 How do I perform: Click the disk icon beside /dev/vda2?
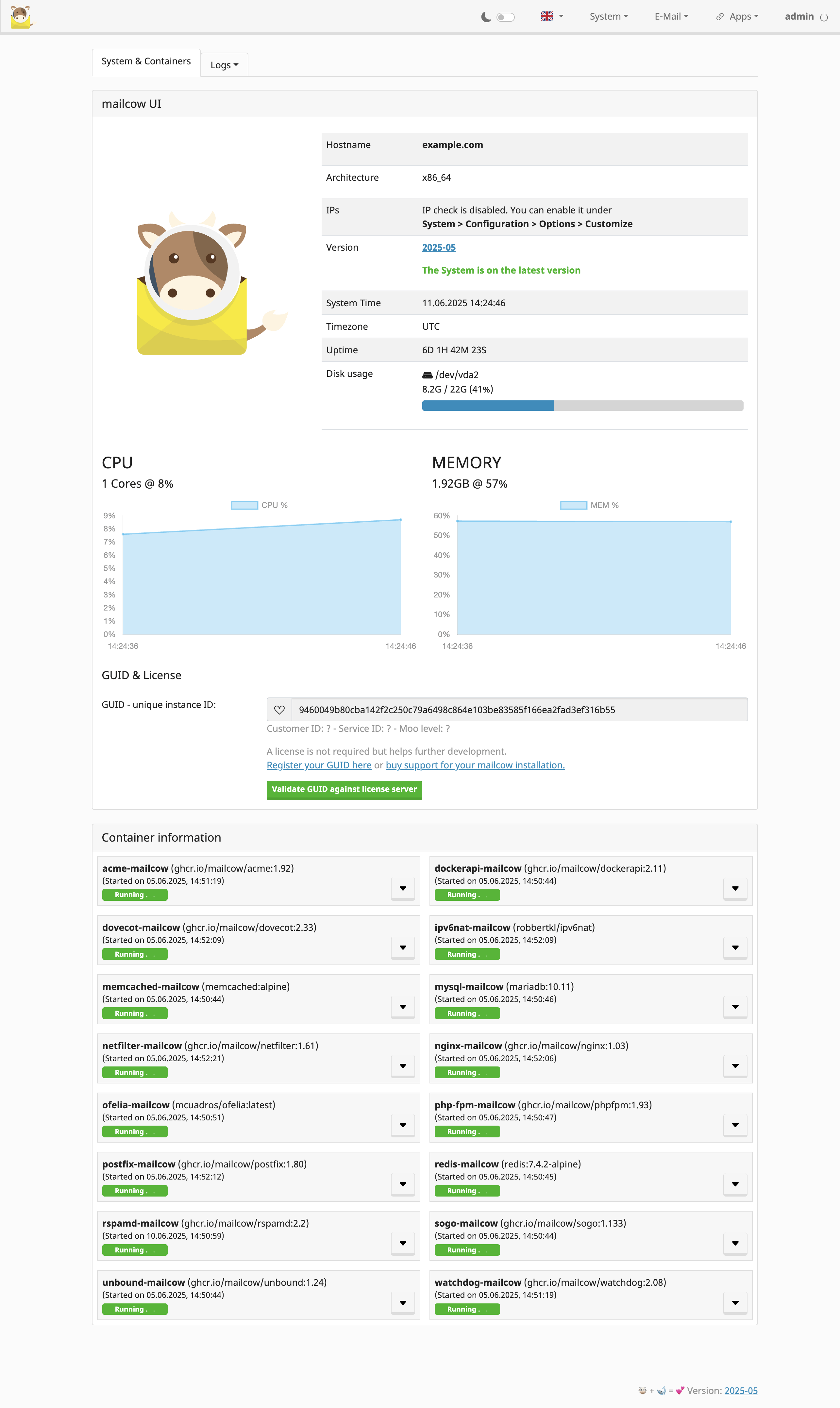click(428, 375)
